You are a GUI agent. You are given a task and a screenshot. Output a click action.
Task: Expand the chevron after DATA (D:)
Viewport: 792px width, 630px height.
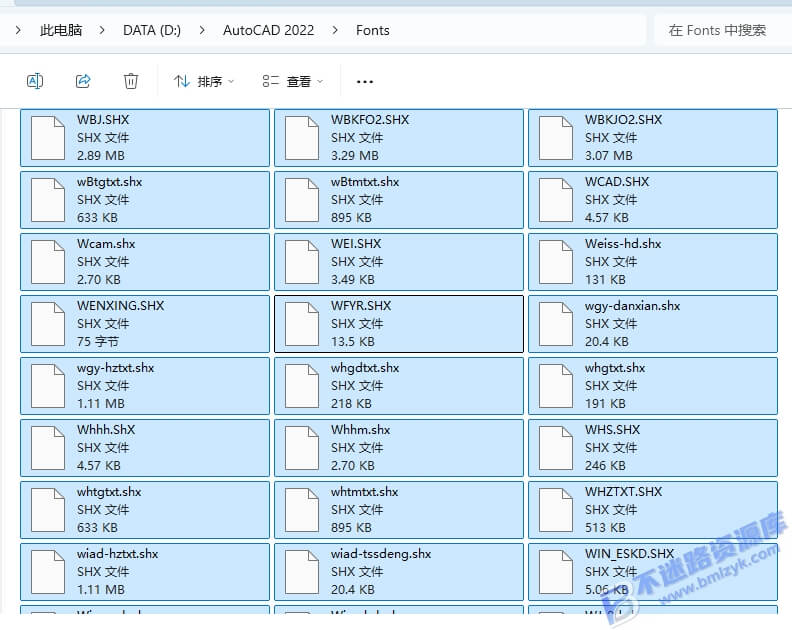pyautogui.click(x=202, y=30)
